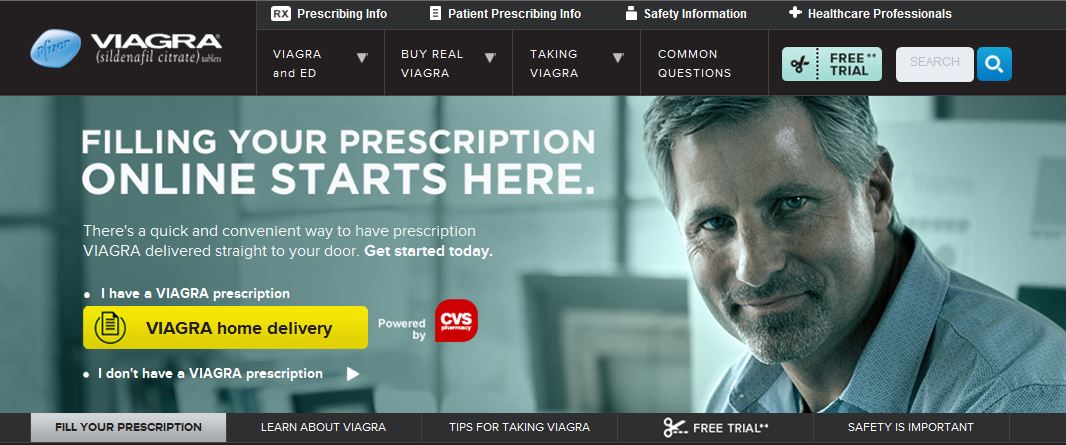Image resolution: width=1066 pixels, height=445 pixels.
Task: Click the blue Pfizer pill logo
Action: [56, 48]
